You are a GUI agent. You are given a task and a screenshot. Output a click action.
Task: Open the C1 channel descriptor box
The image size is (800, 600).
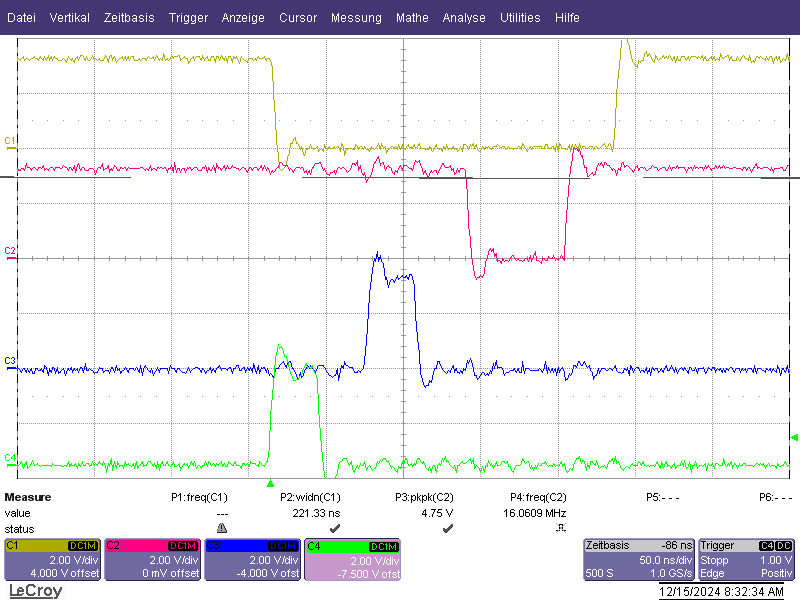click(53, 560)
